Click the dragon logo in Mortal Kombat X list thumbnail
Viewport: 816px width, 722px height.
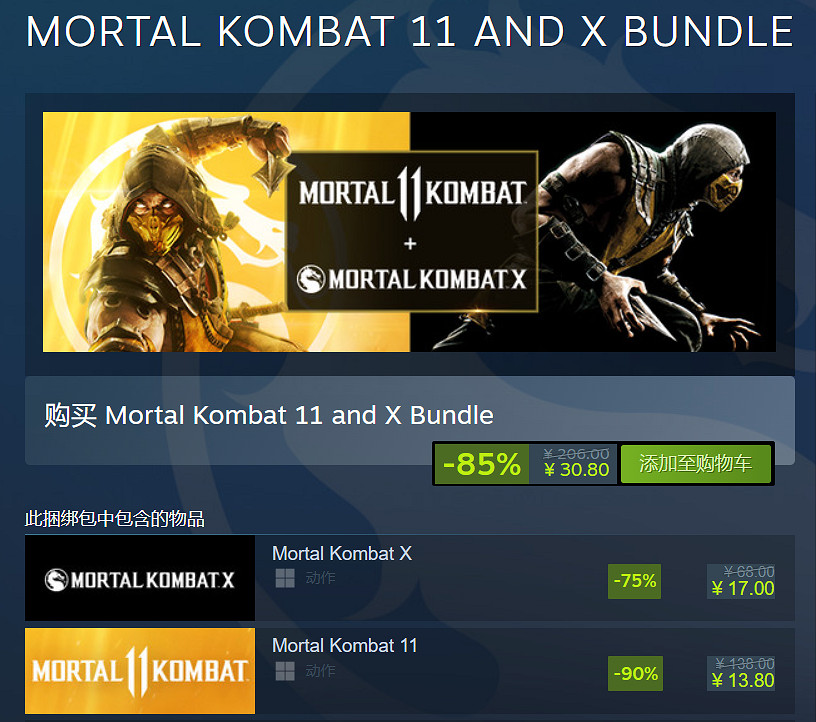[56, 580]
